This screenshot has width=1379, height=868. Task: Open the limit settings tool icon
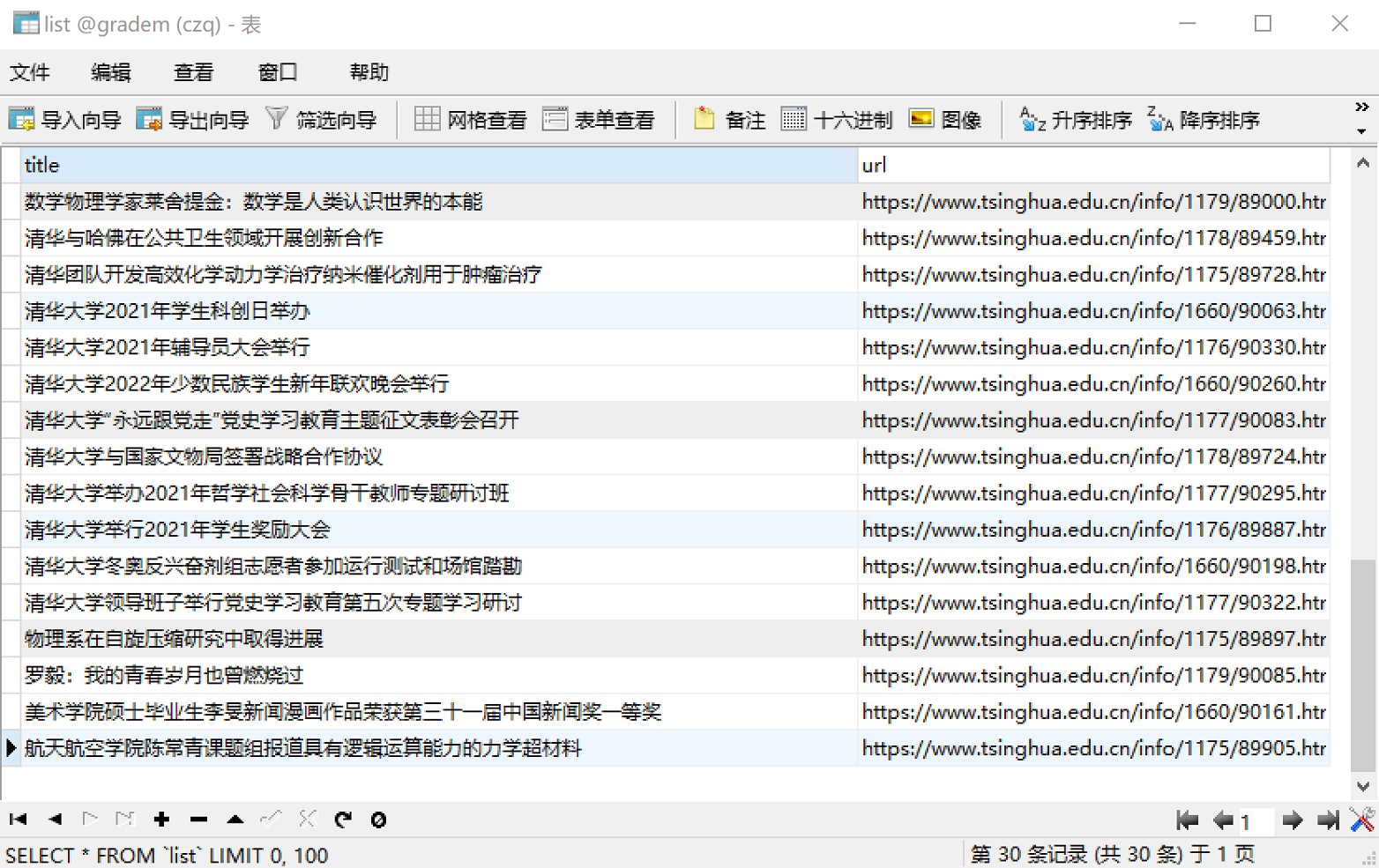[x=1362, y=820]
